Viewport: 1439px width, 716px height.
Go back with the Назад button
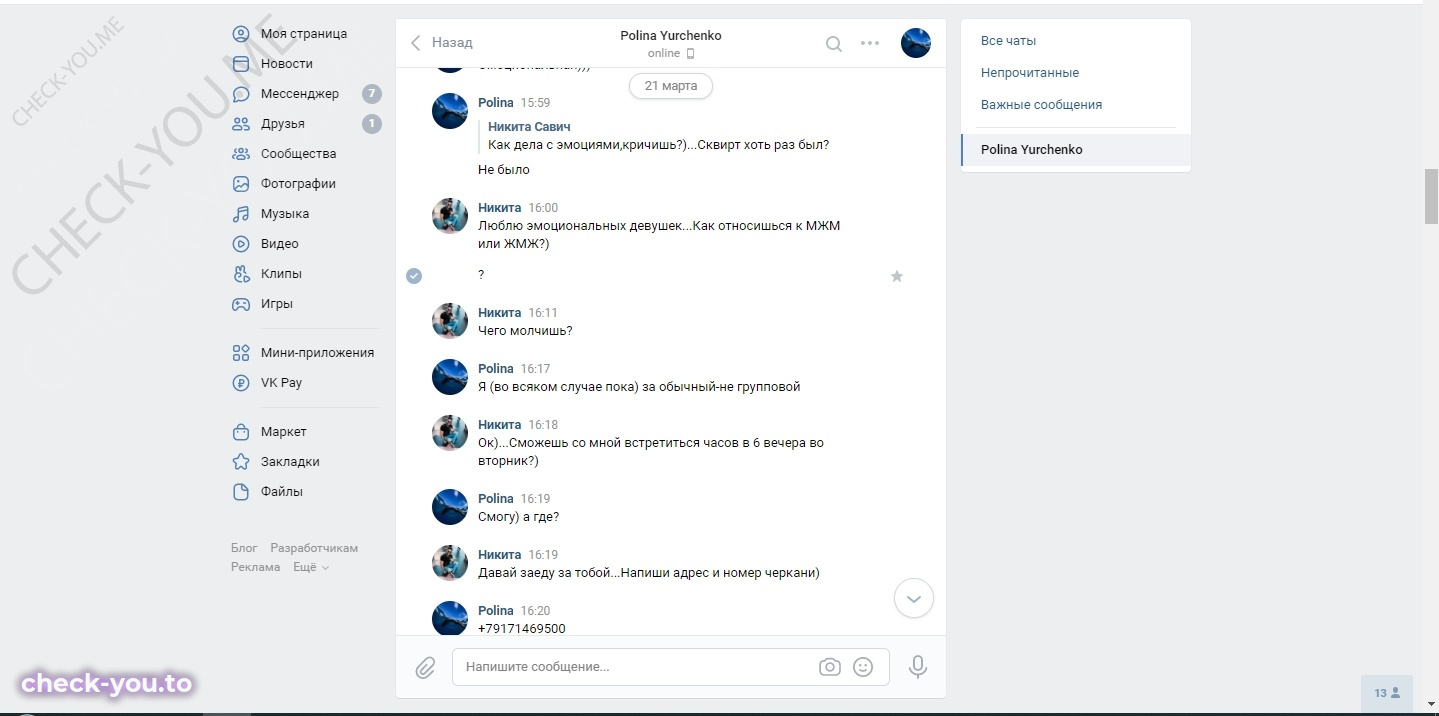point(442,43)
